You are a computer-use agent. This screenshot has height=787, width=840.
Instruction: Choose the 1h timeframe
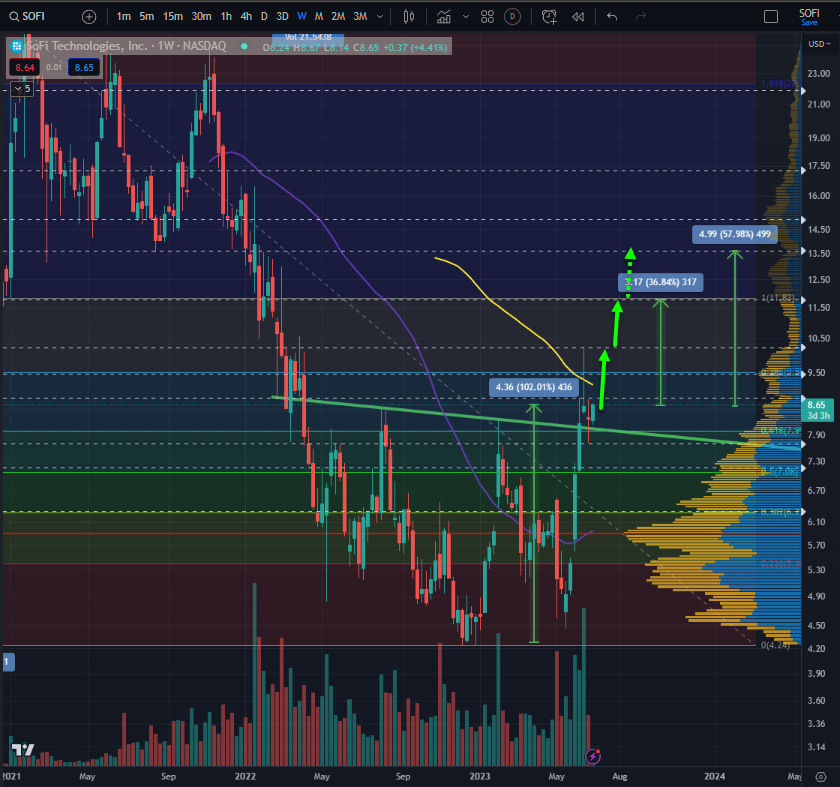point(226,17)
